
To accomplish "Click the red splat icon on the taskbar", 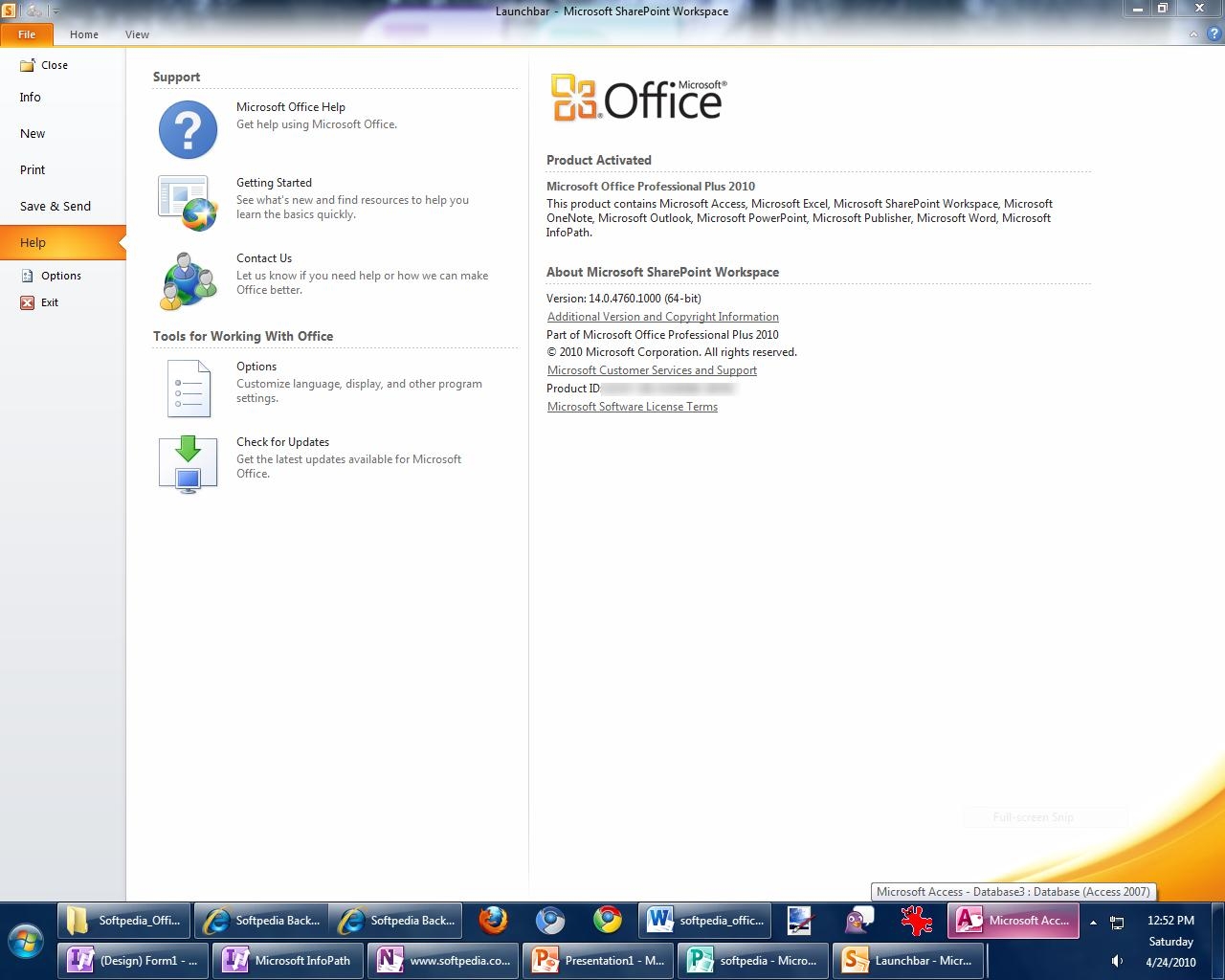I will [916, 921].
